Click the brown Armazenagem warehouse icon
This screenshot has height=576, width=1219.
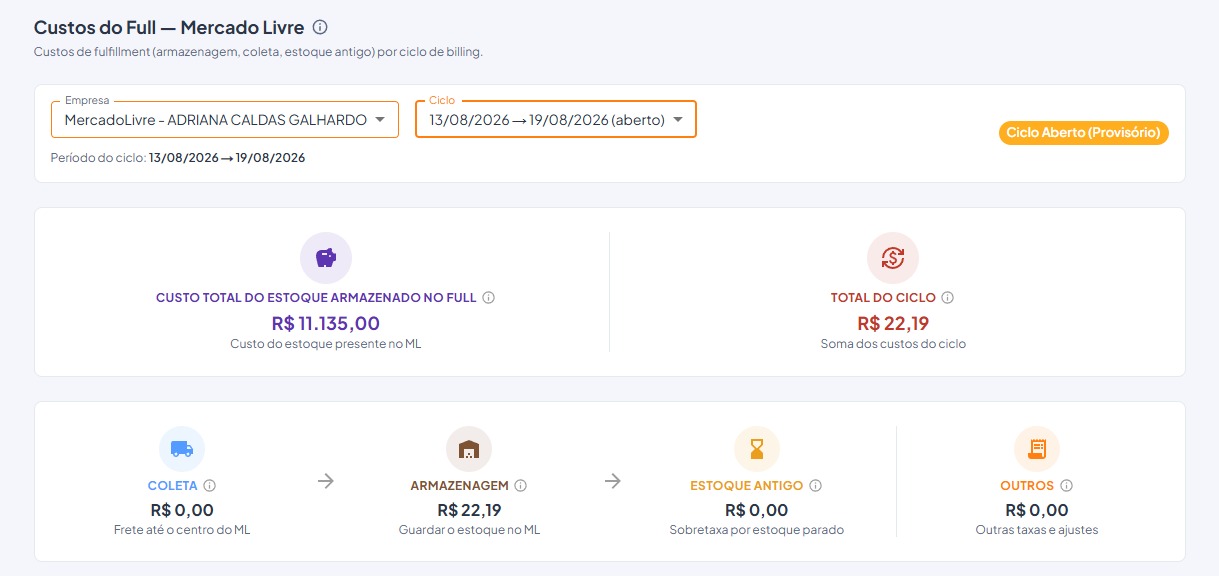(x=468, y=449)
